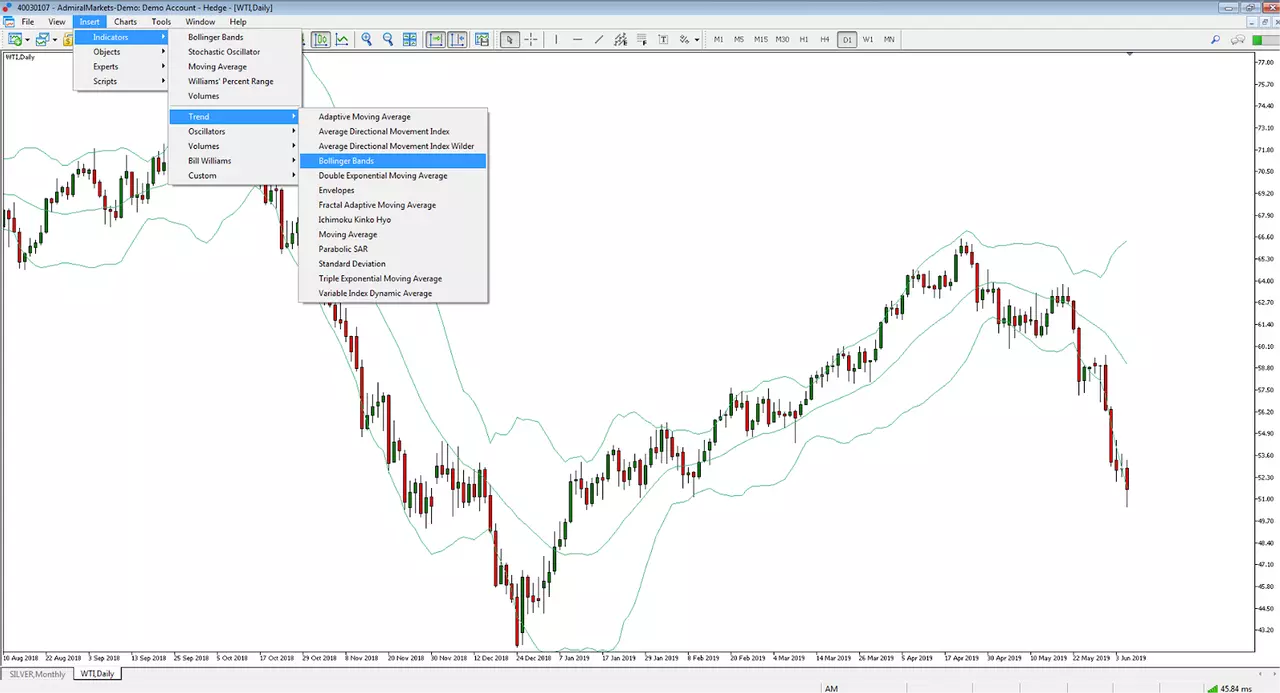
Task: Open the File menu
Action: 27,21
